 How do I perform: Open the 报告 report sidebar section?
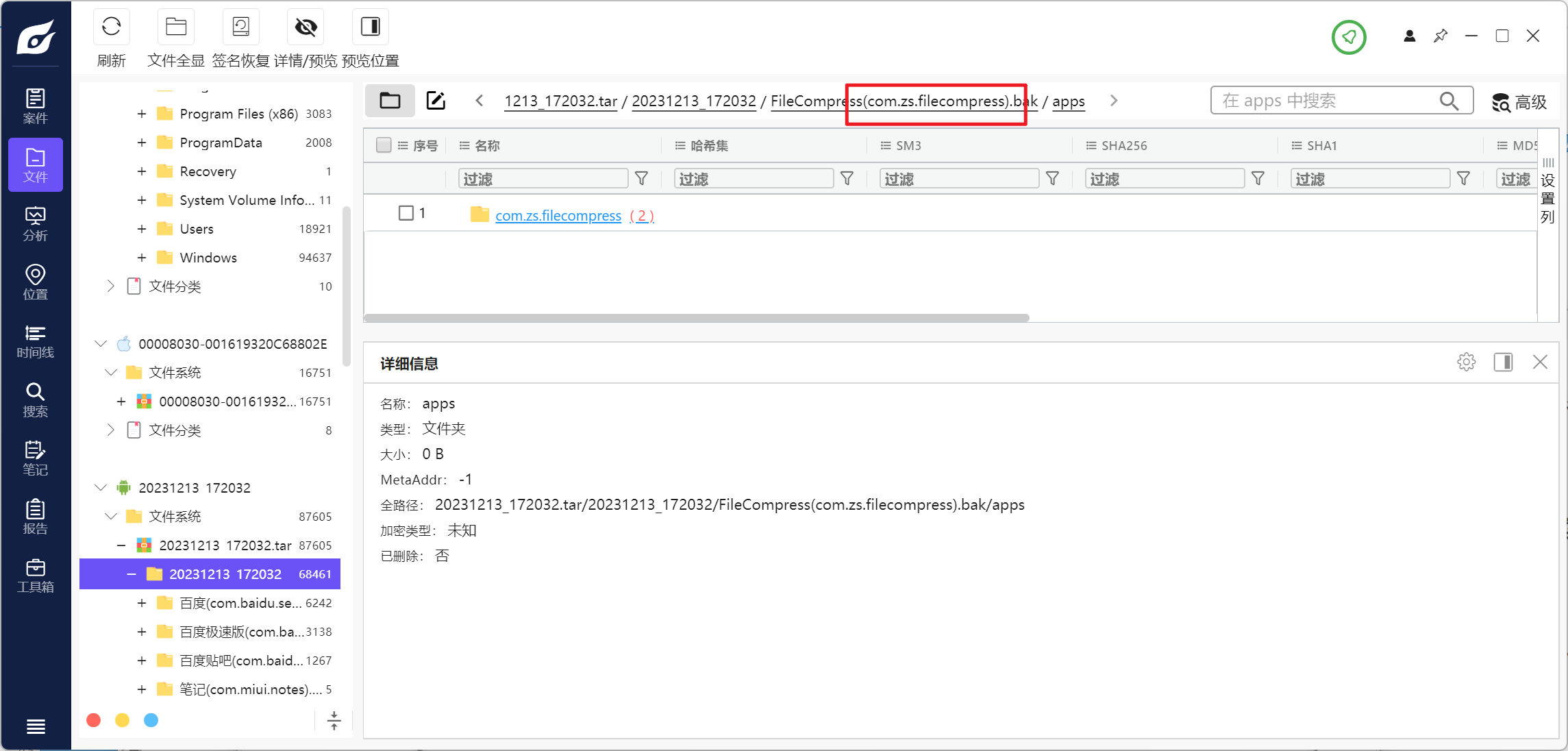[x=36, y=517]
